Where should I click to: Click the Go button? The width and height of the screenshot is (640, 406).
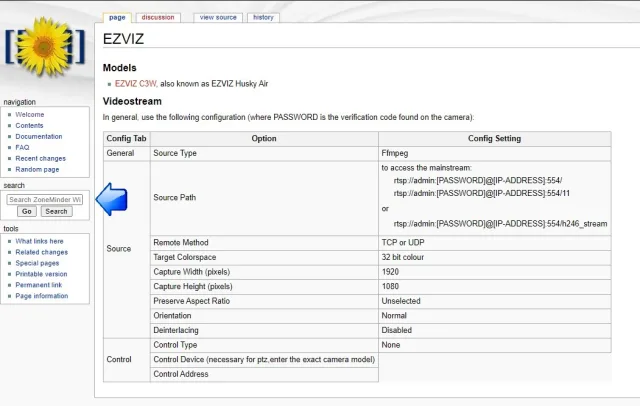pyautogui.click(x=27, y=211)
